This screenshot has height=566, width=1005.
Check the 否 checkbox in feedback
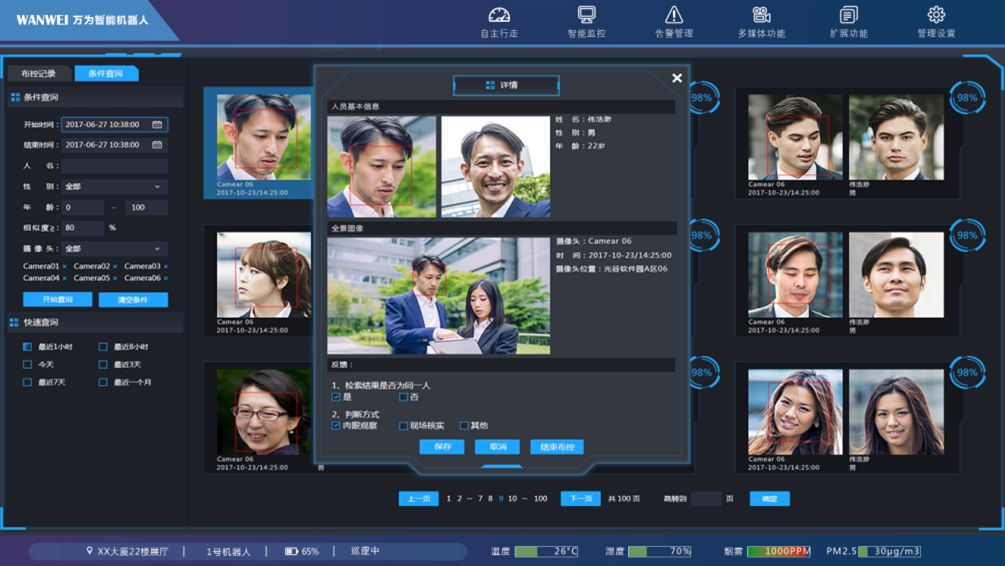(x=404, y=397)
